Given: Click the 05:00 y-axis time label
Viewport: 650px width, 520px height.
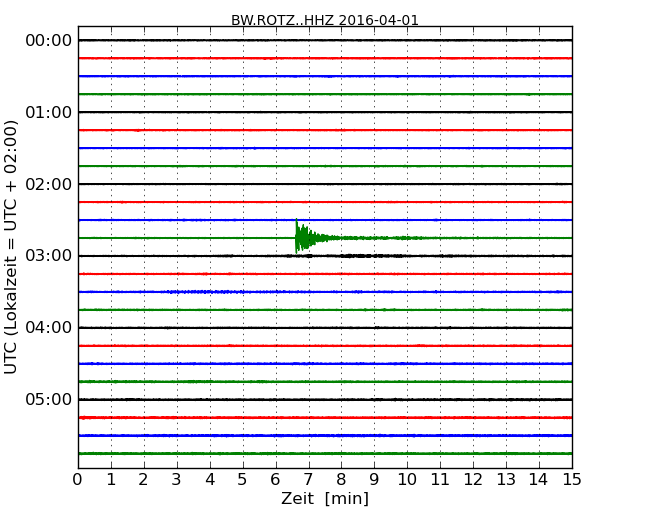Looking at the screenshot, I should [x=49, y=399].
